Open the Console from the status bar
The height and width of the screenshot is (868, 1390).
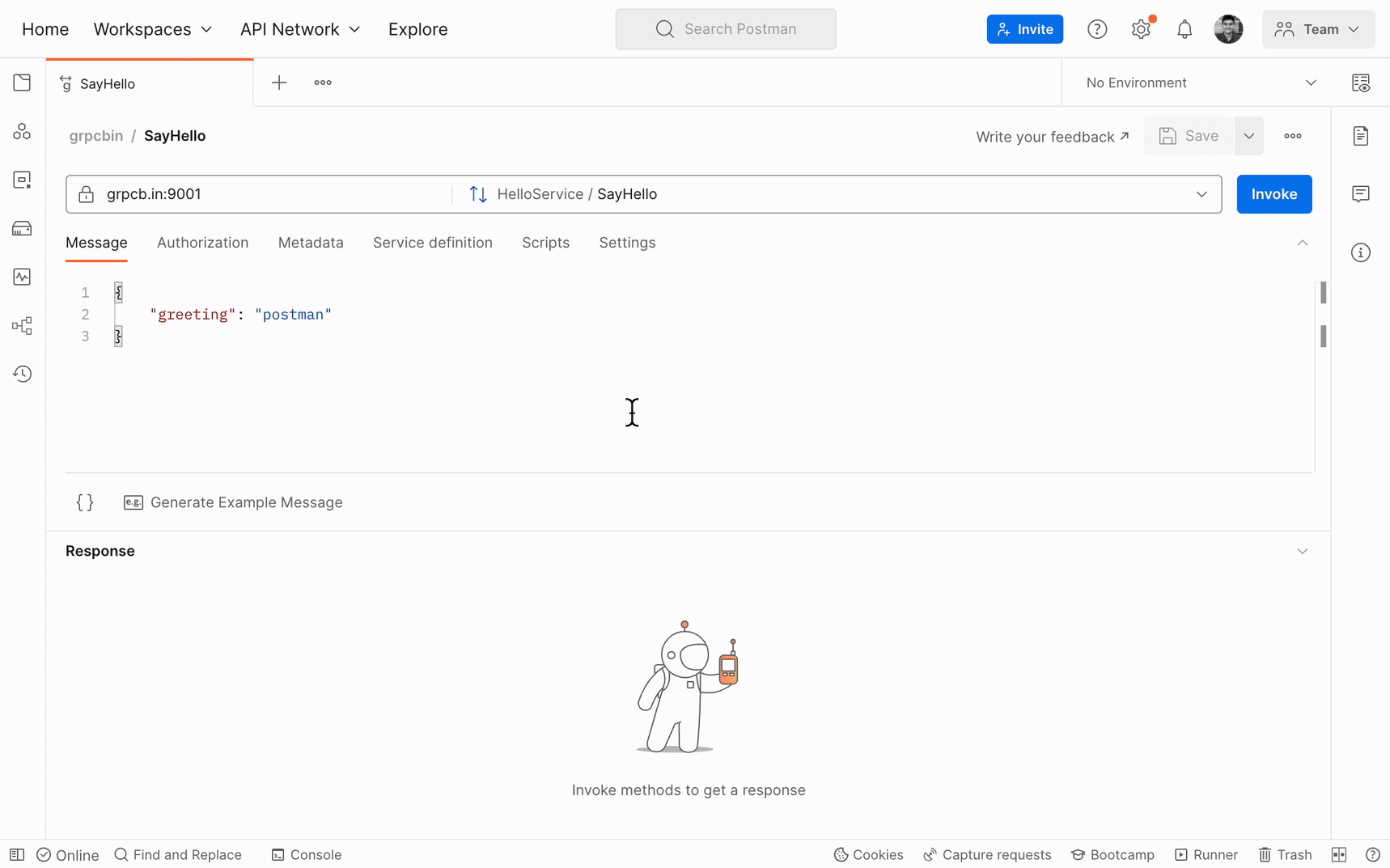[307, 854]
